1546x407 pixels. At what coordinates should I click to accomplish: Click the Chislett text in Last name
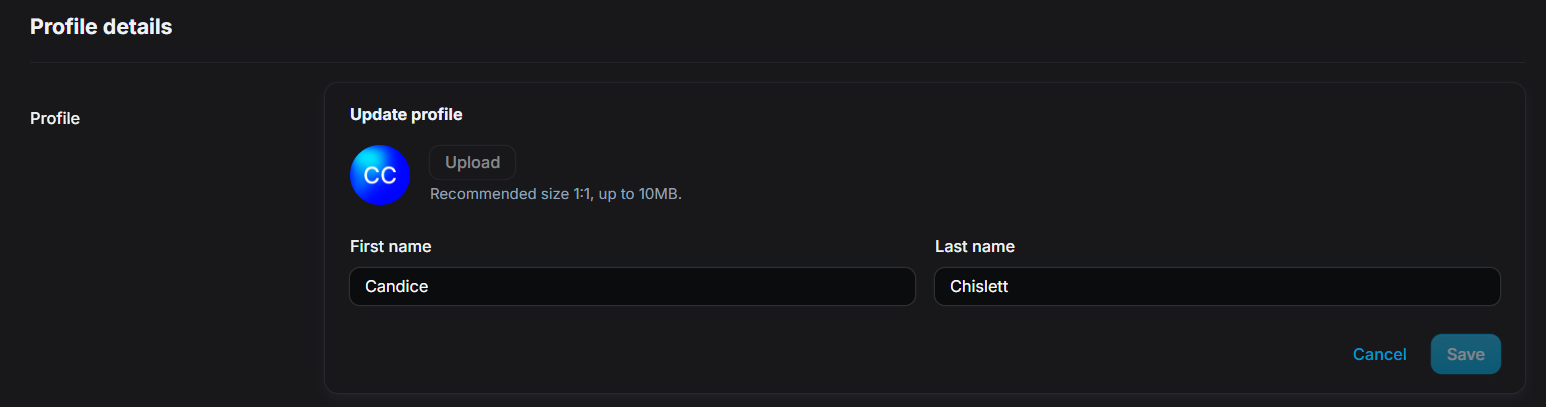point(979,287)
